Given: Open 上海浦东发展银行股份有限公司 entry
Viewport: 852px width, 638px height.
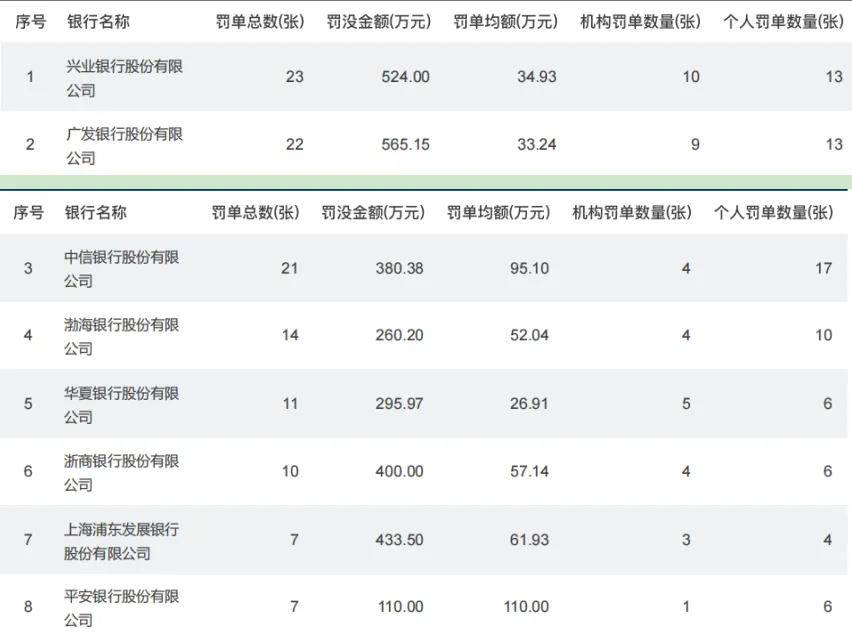Looking at the screenshot, I should click(x=122, y=541).
